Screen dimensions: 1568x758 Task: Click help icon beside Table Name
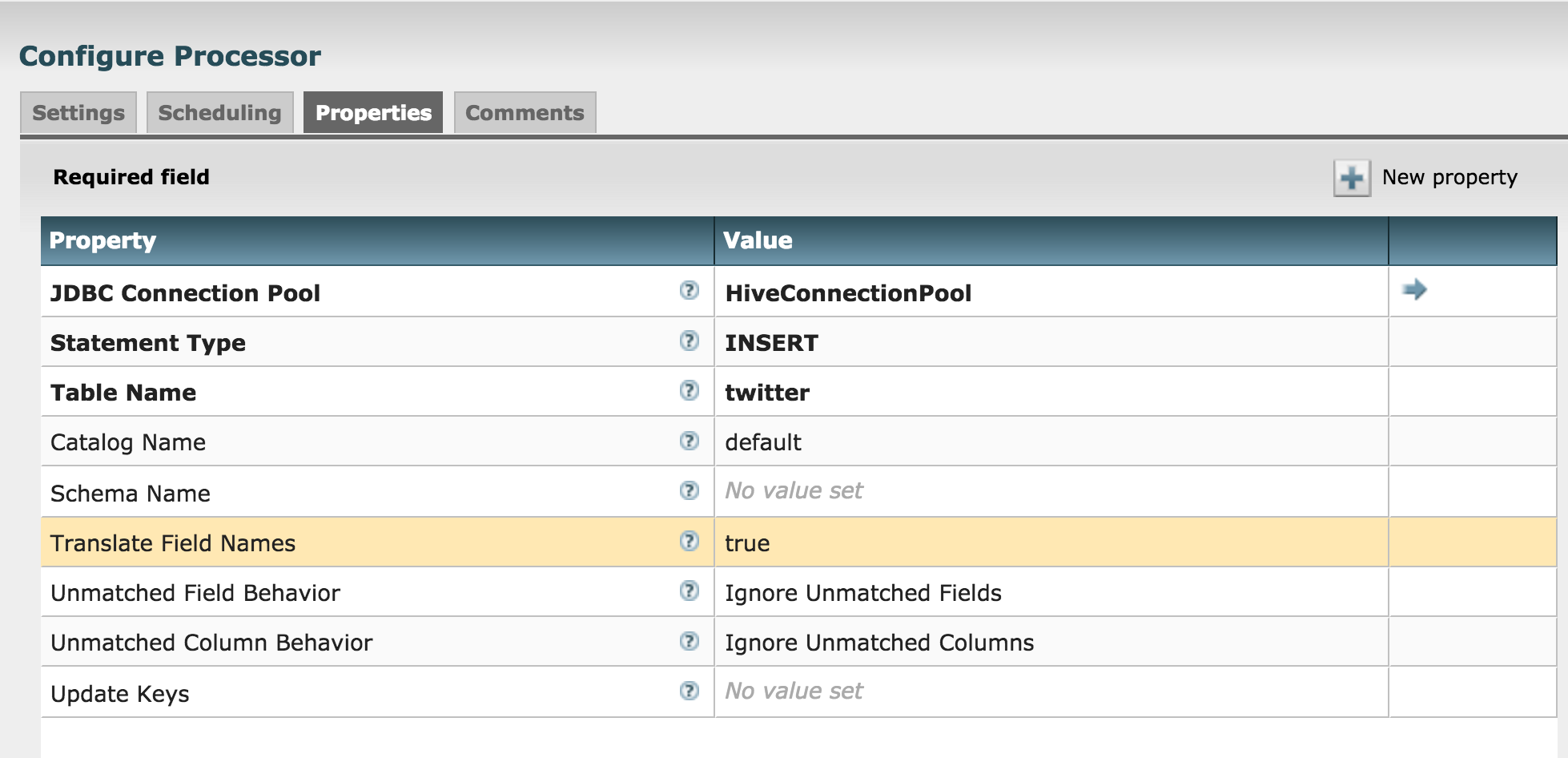click(x=689, y=391)
